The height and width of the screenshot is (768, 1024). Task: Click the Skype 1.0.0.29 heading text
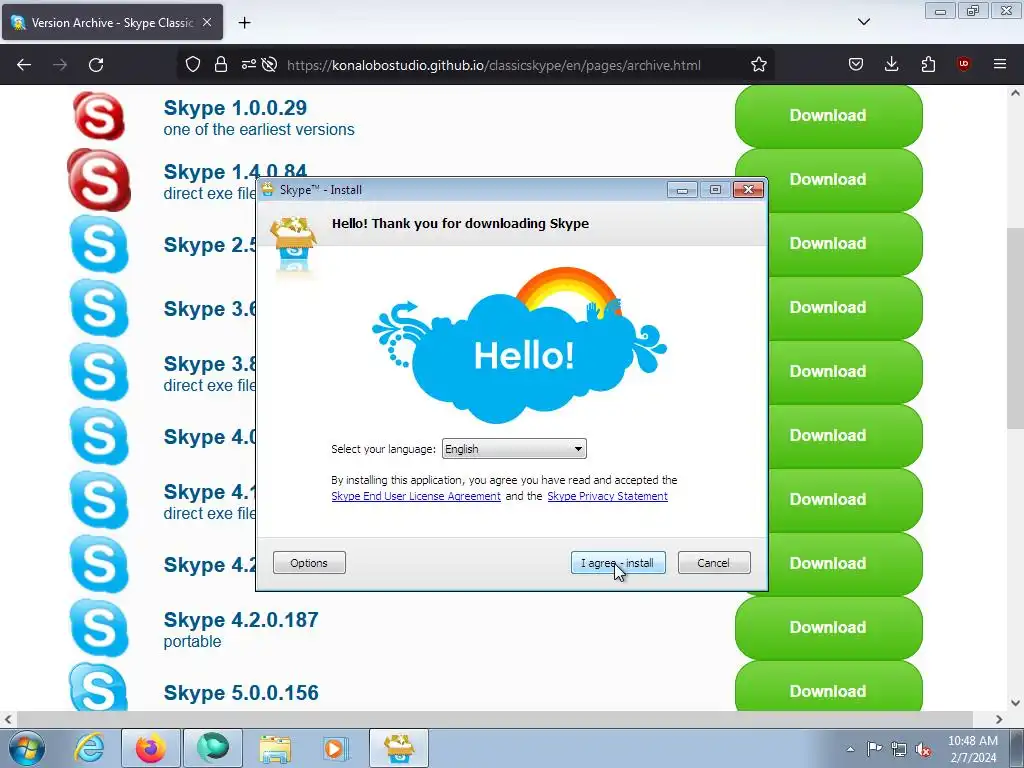tap(235, 108)
